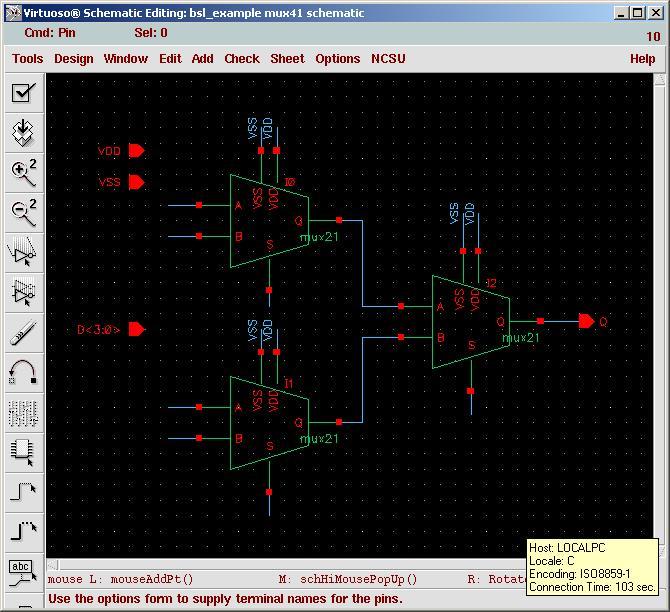The image size is (670, 612).
Task: Choose the Delete eraser icon
Action: pyautogui.click(x=24, y=332)
